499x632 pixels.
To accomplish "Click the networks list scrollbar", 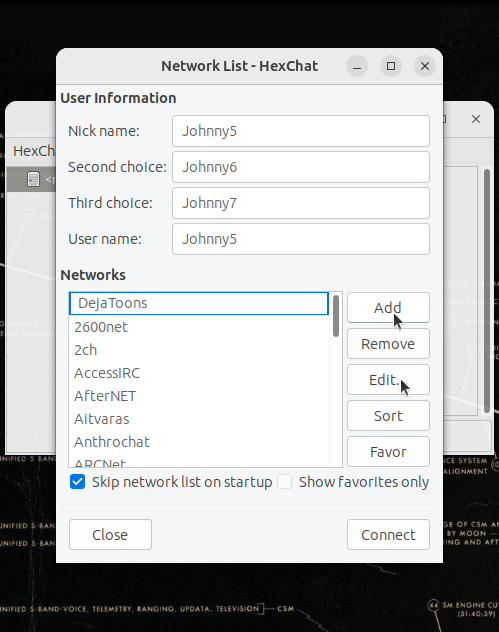I will click(336, 316).
